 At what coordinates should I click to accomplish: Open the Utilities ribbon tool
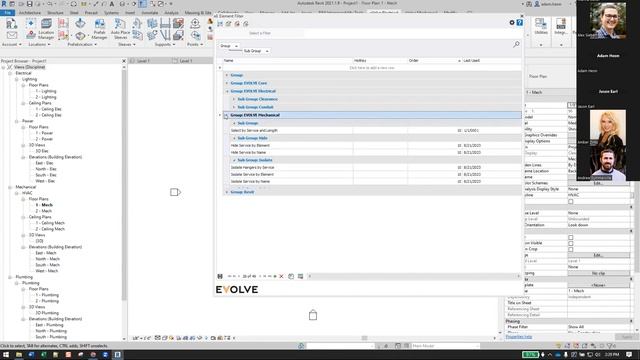click(541, 27)
